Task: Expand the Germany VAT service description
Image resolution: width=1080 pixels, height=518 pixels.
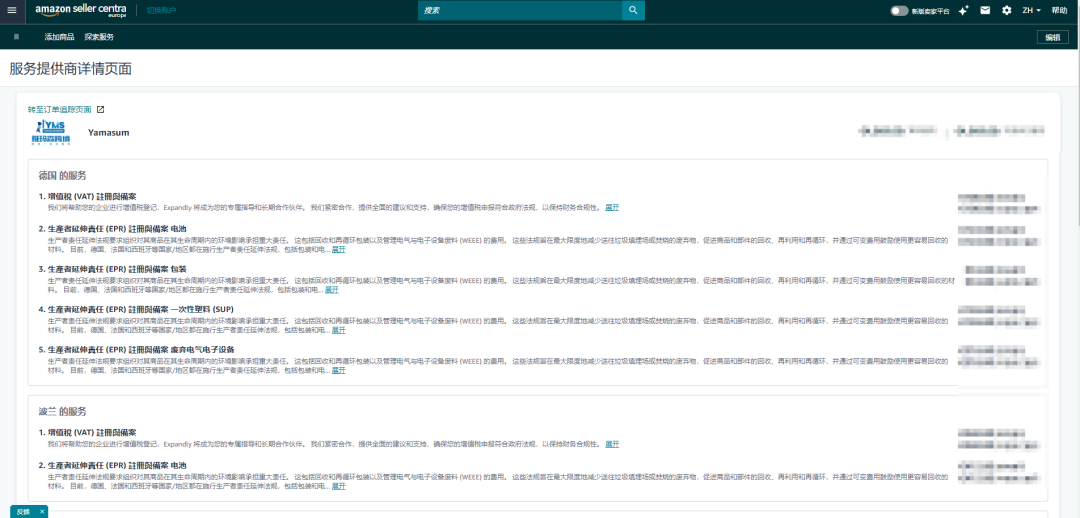Action: pyautogui.click(x=612, y=207)
